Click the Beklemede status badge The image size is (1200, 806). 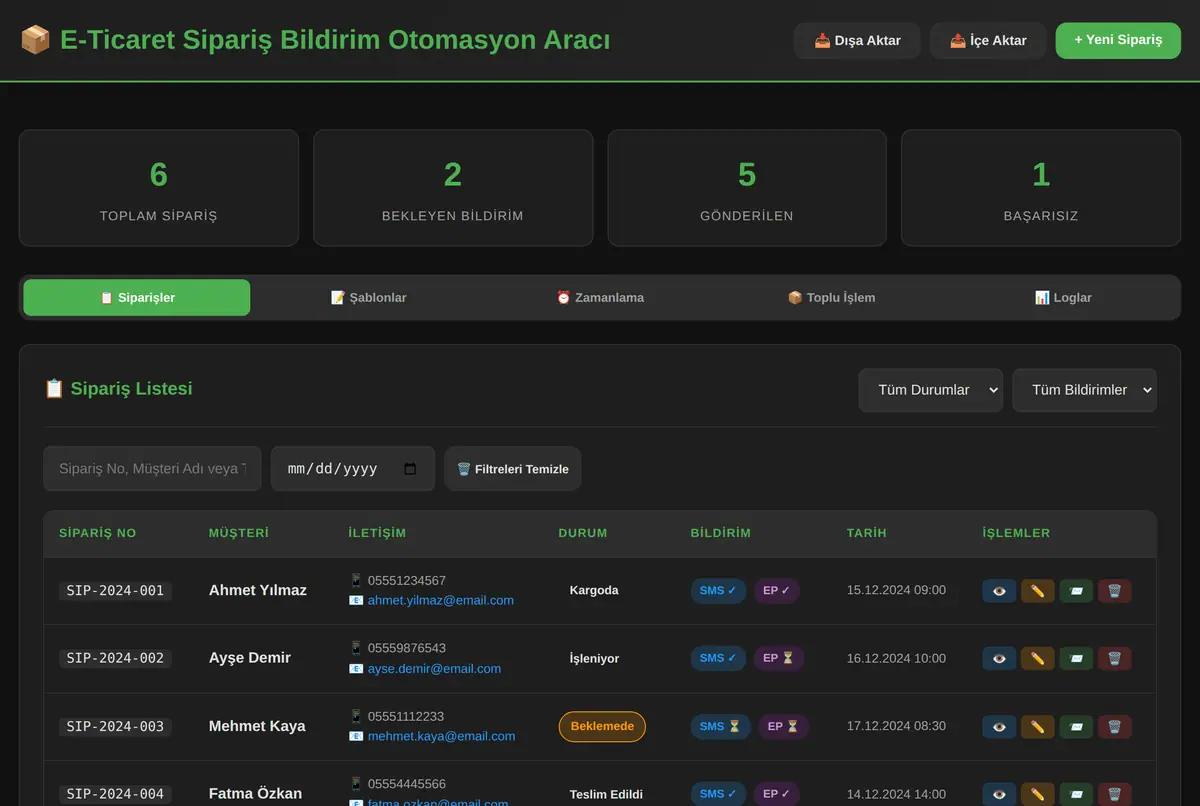coord(602,726)
